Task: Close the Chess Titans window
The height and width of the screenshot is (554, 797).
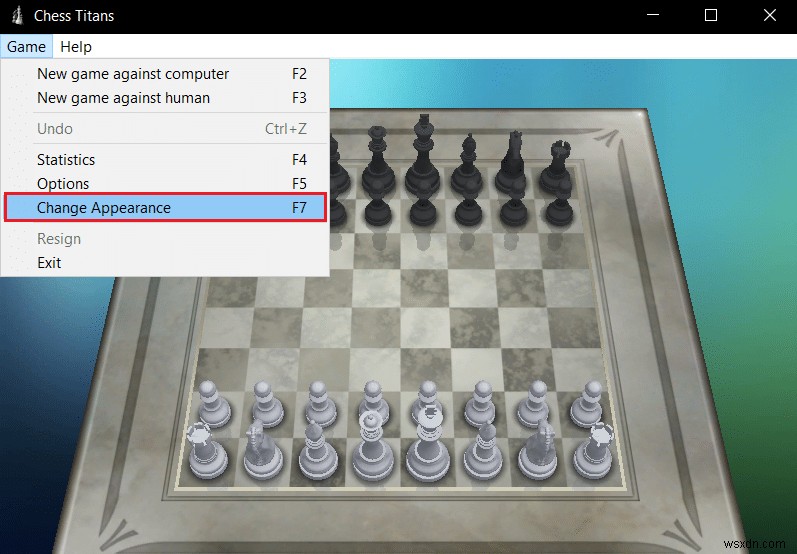Action: tap(770, 15)
